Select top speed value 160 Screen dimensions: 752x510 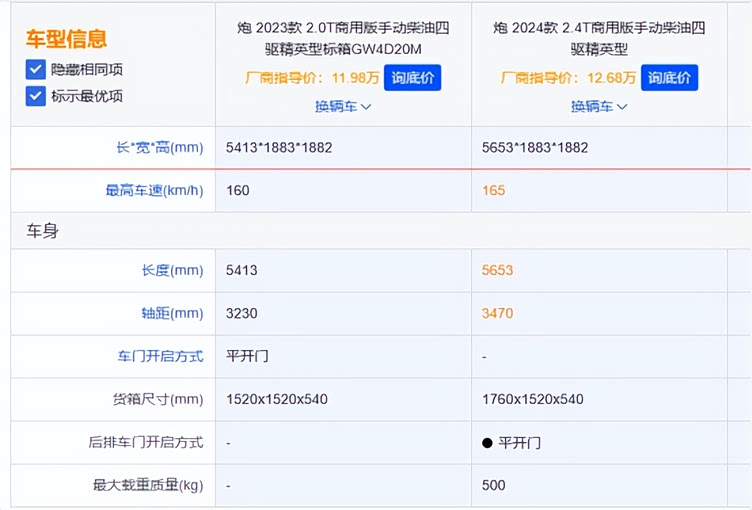coord(238,190)
